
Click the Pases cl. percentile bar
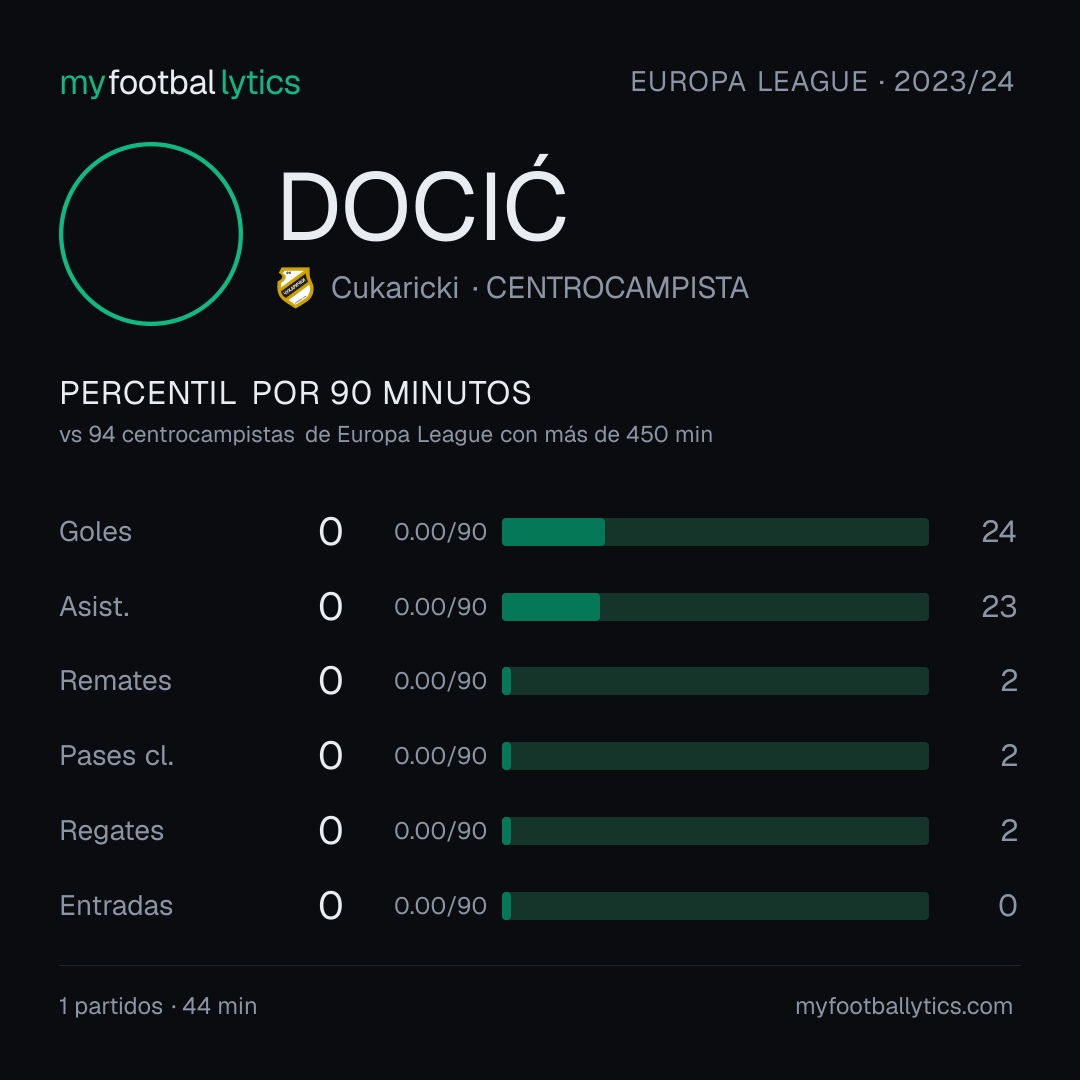(x=715, y=756)
